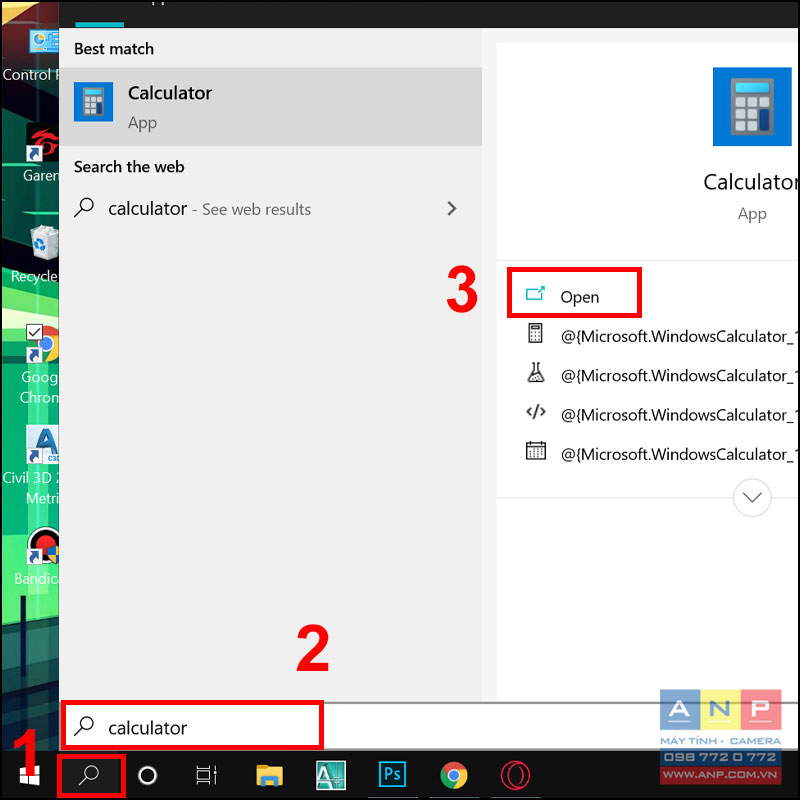Open Task View from the taskbar

click(207, 776)
